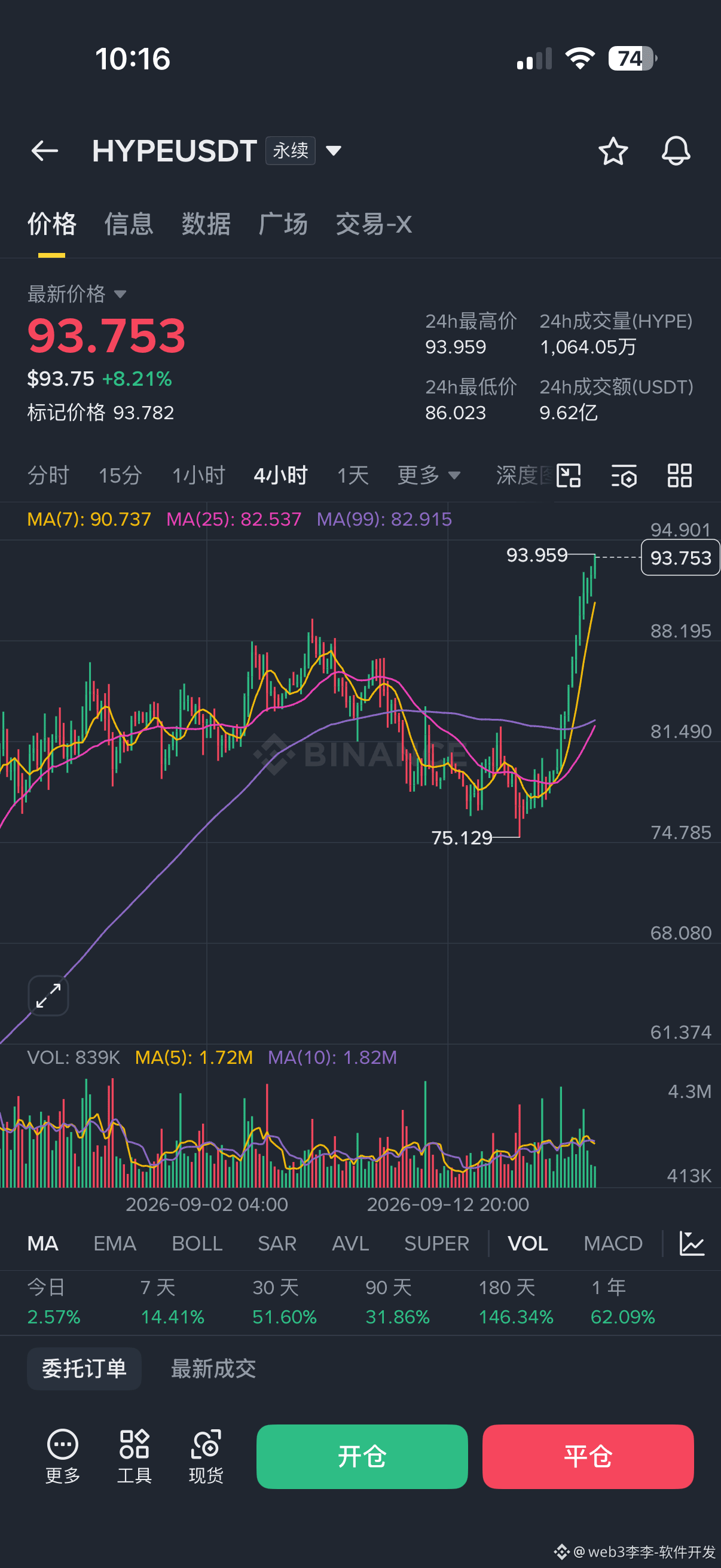This screenshot has height=1568, width=721.
Task: Open chart settings icon
Action: coord(624,475)
